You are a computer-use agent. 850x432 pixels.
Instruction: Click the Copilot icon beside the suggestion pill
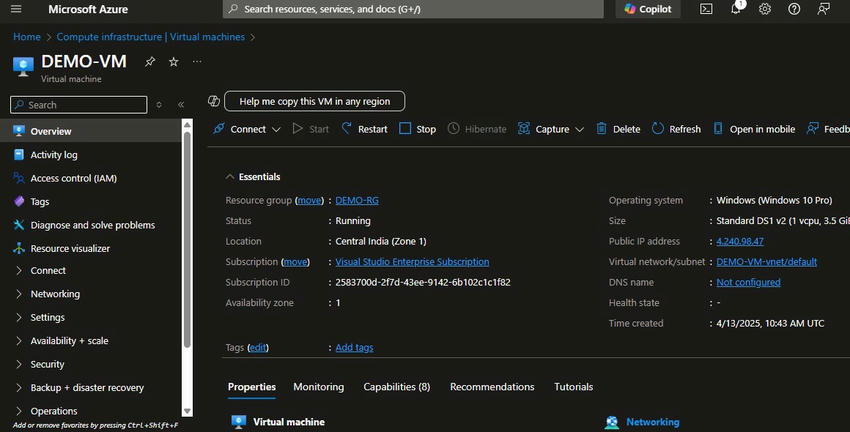(214, 101)
